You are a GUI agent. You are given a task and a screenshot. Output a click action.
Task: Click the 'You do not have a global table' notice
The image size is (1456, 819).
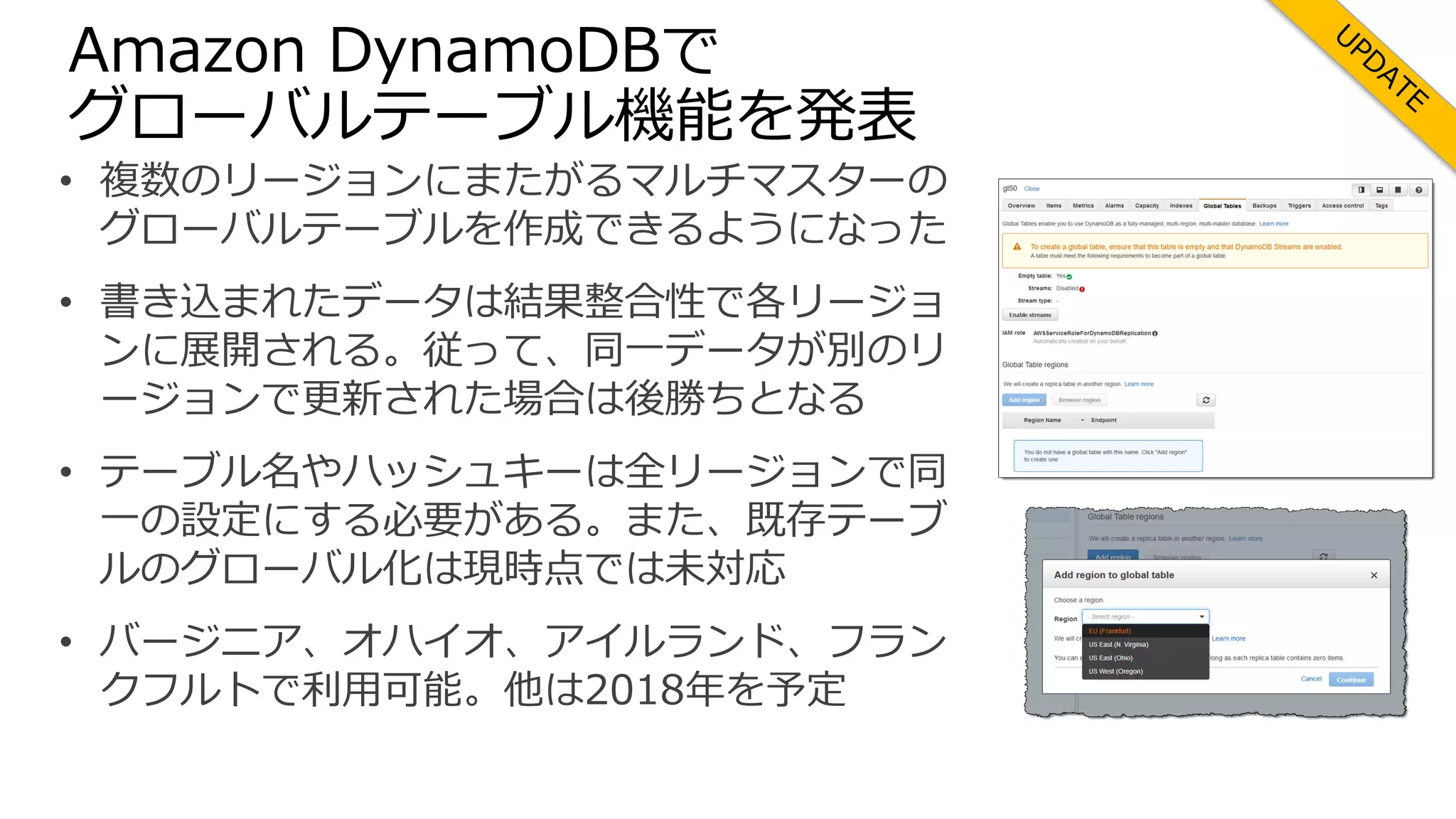tap(1108, 456)
